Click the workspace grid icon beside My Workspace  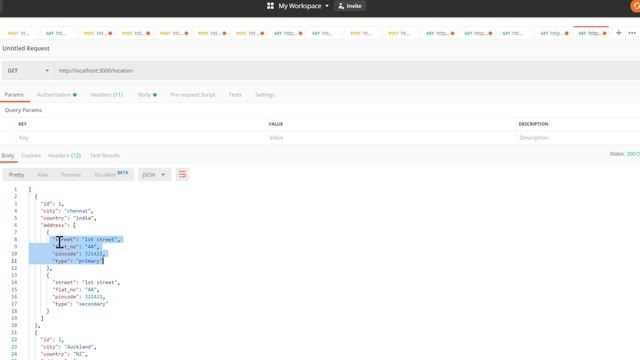270,6
